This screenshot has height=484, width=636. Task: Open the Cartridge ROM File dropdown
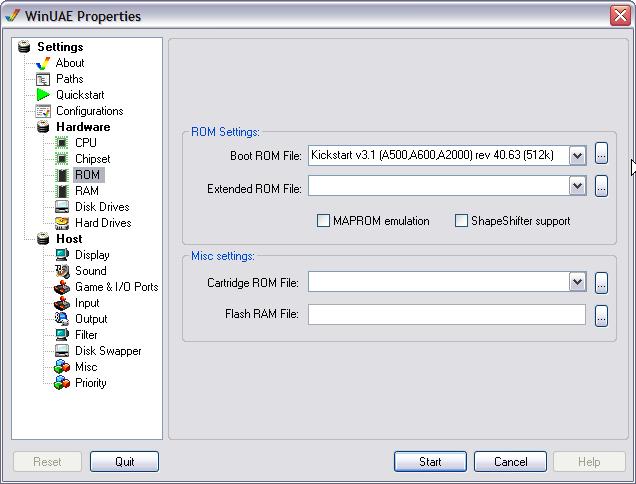[578, 282]
